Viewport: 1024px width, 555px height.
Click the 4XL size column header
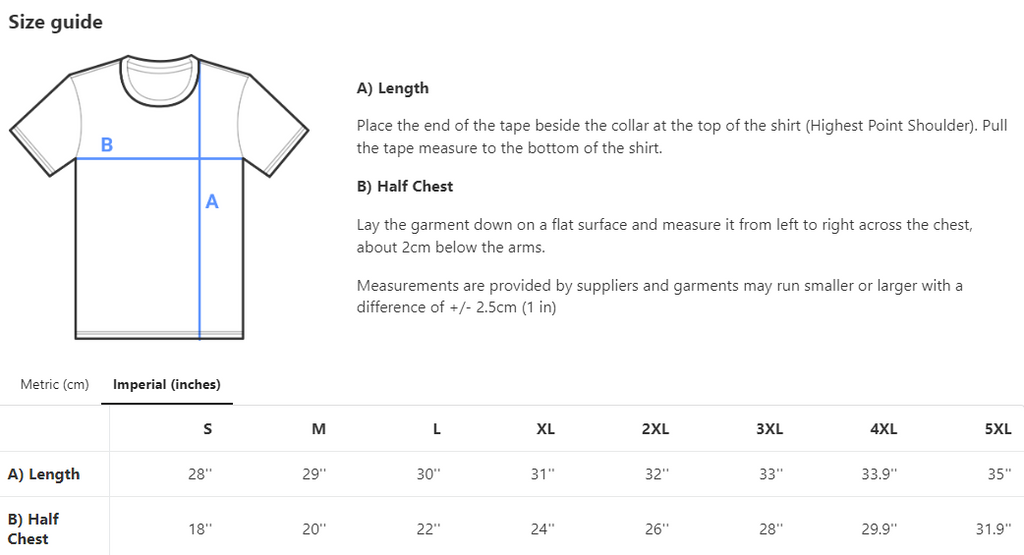[x=883, y=429]
